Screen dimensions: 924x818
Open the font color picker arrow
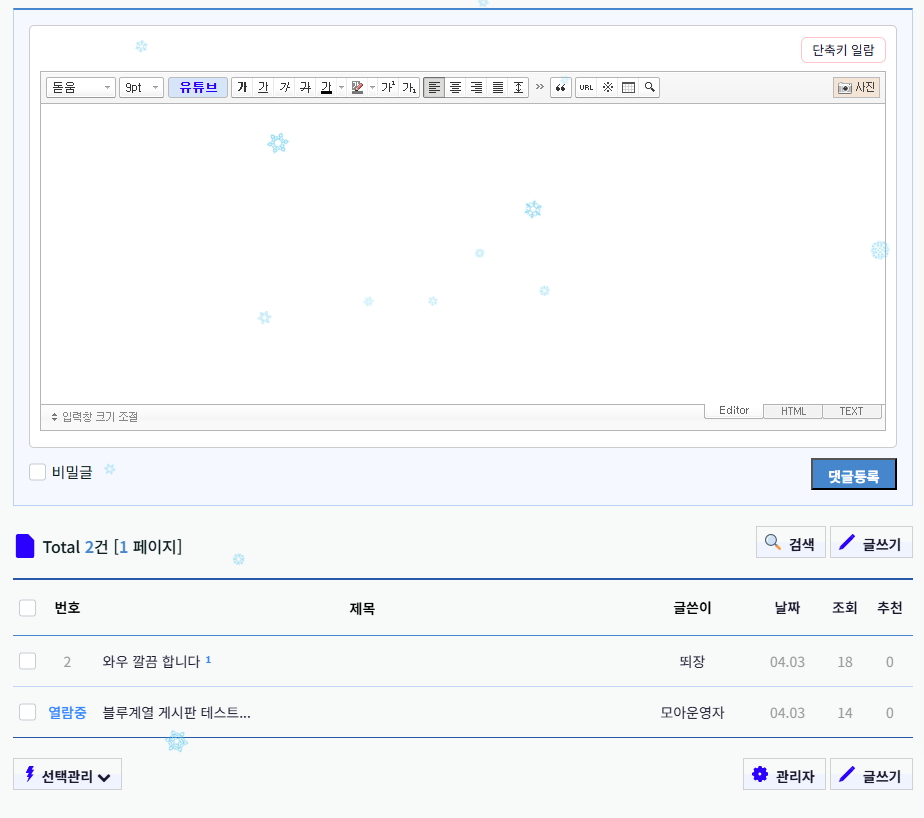coord(341,88)
